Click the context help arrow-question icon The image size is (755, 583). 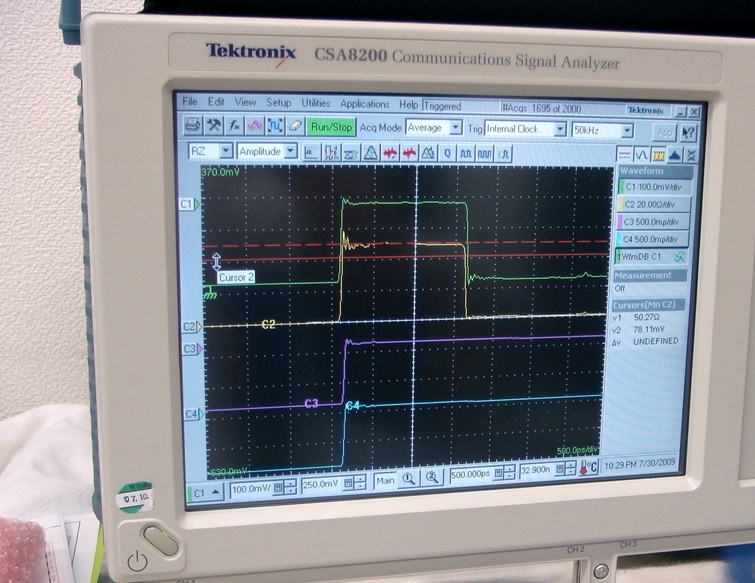point(689,132)
